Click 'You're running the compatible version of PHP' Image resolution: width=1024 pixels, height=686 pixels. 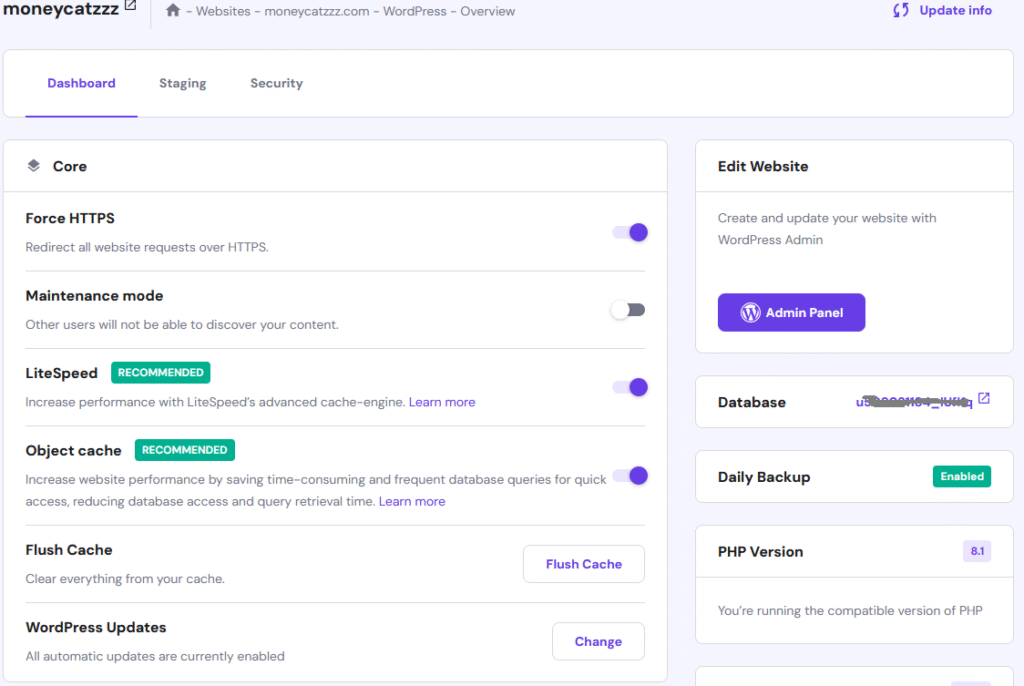pyautogui.click(x=850, y=610)
